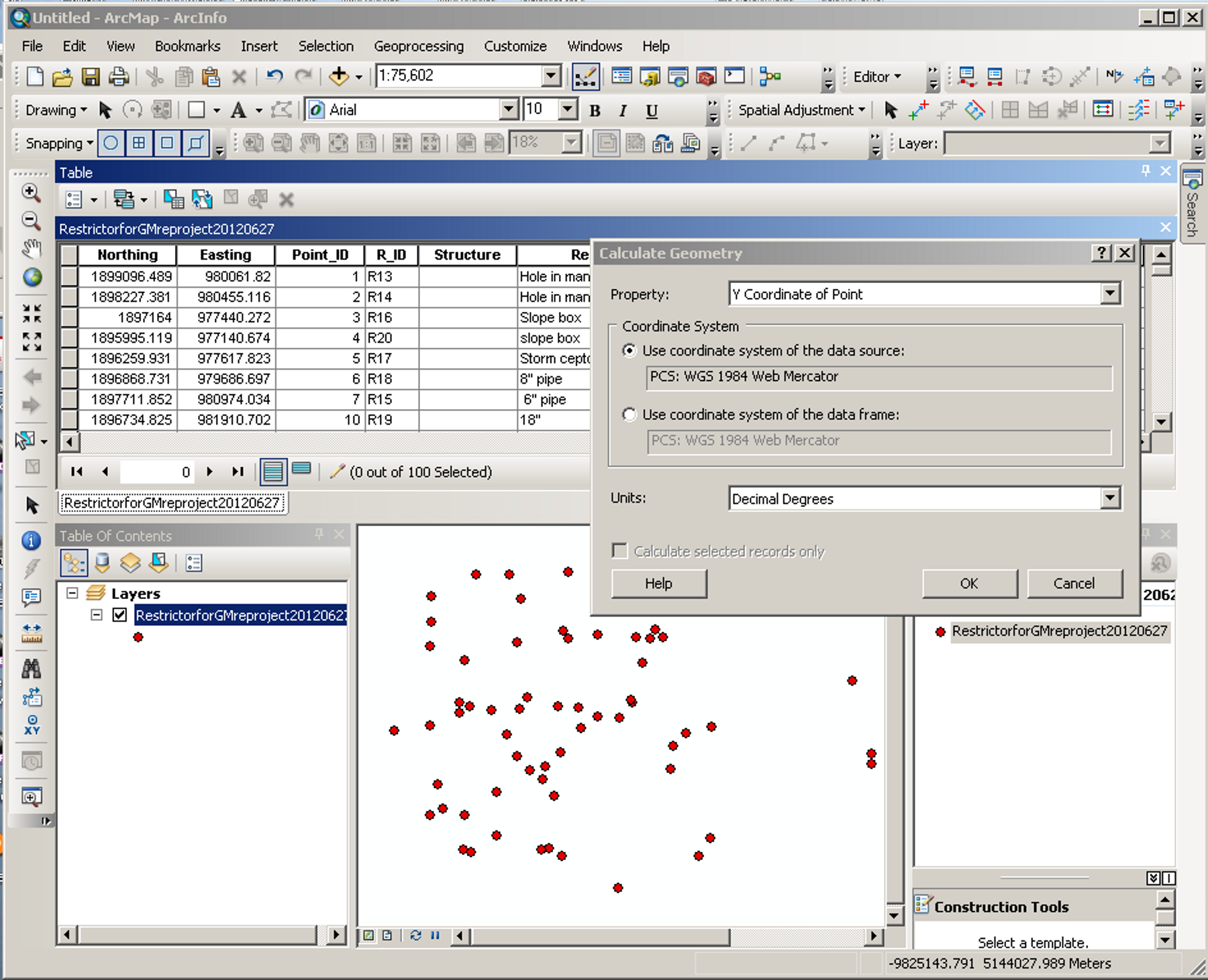This screenshot has height=980, width=1208.
Task: Toggle Point Snapping circle button
Action: click(111, 143)
